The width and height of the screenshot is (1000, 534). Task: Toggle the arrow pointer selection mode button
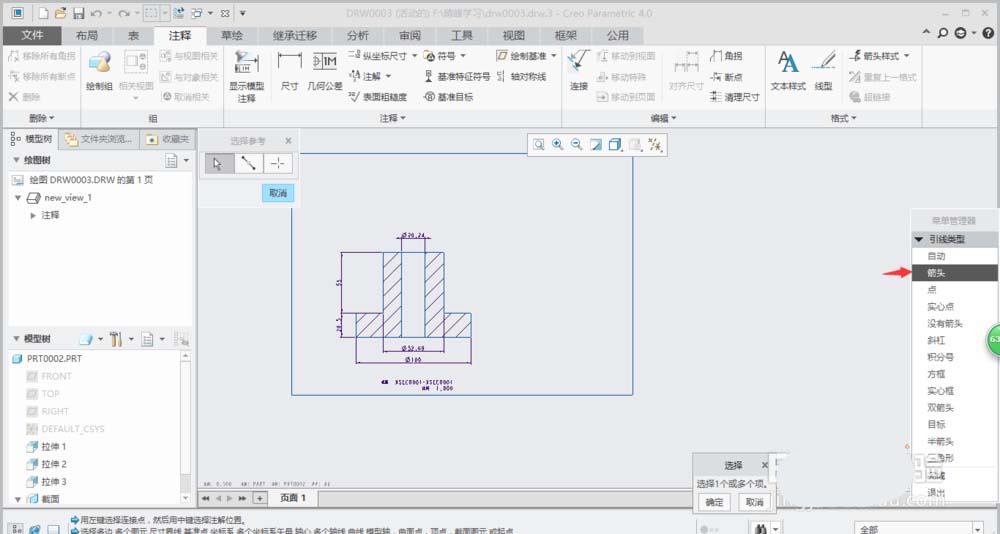pyautogui.click(x=219, y=164)
